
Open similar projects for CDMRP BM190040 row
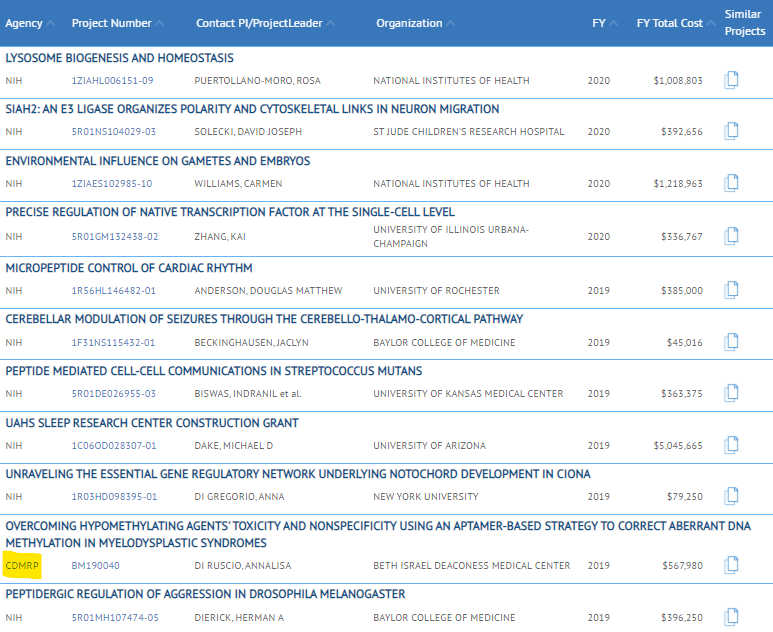731,565
